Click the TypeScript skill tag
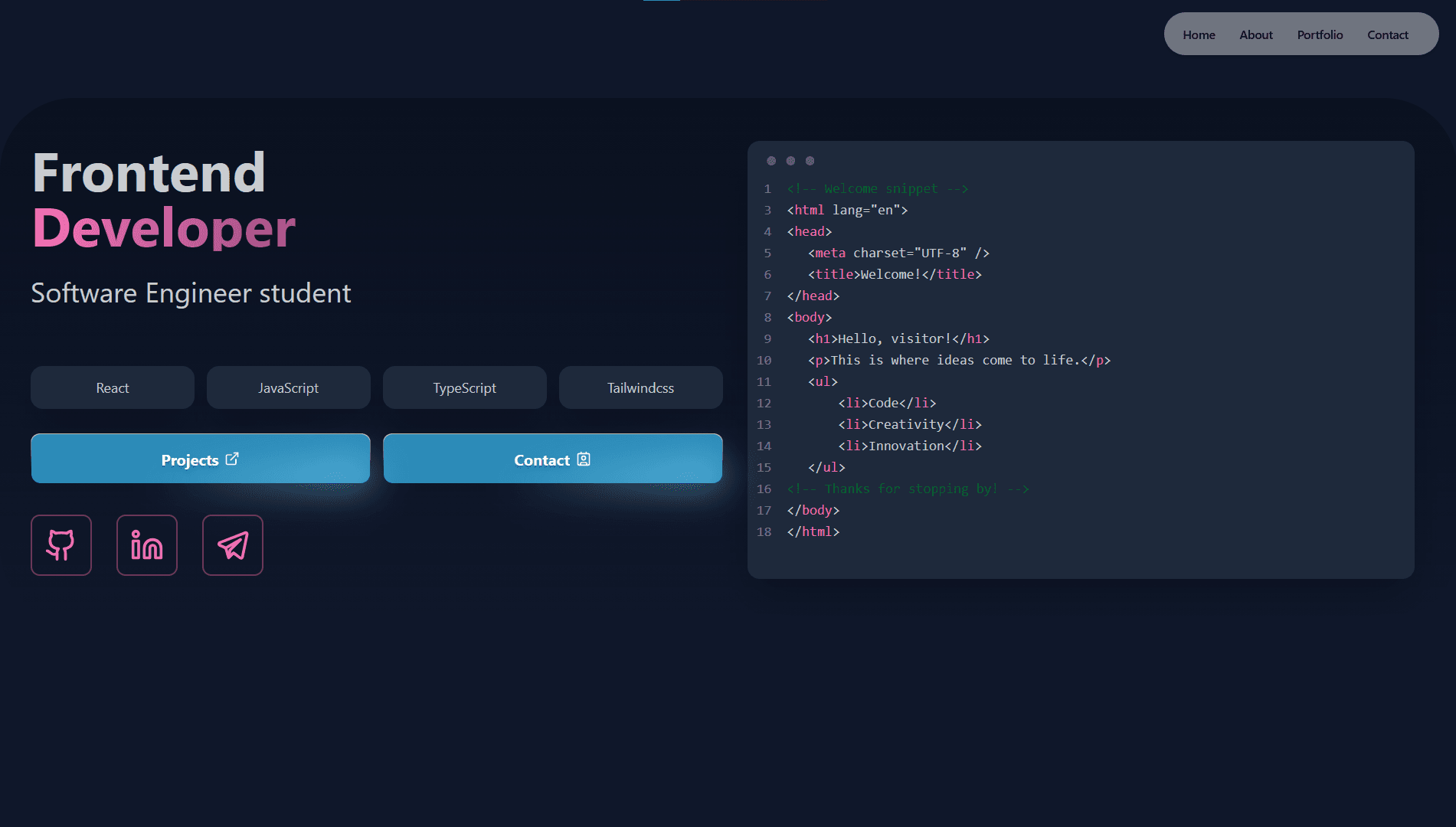The width and height of the screenshot is (1456, 827). tap(465, 387)
